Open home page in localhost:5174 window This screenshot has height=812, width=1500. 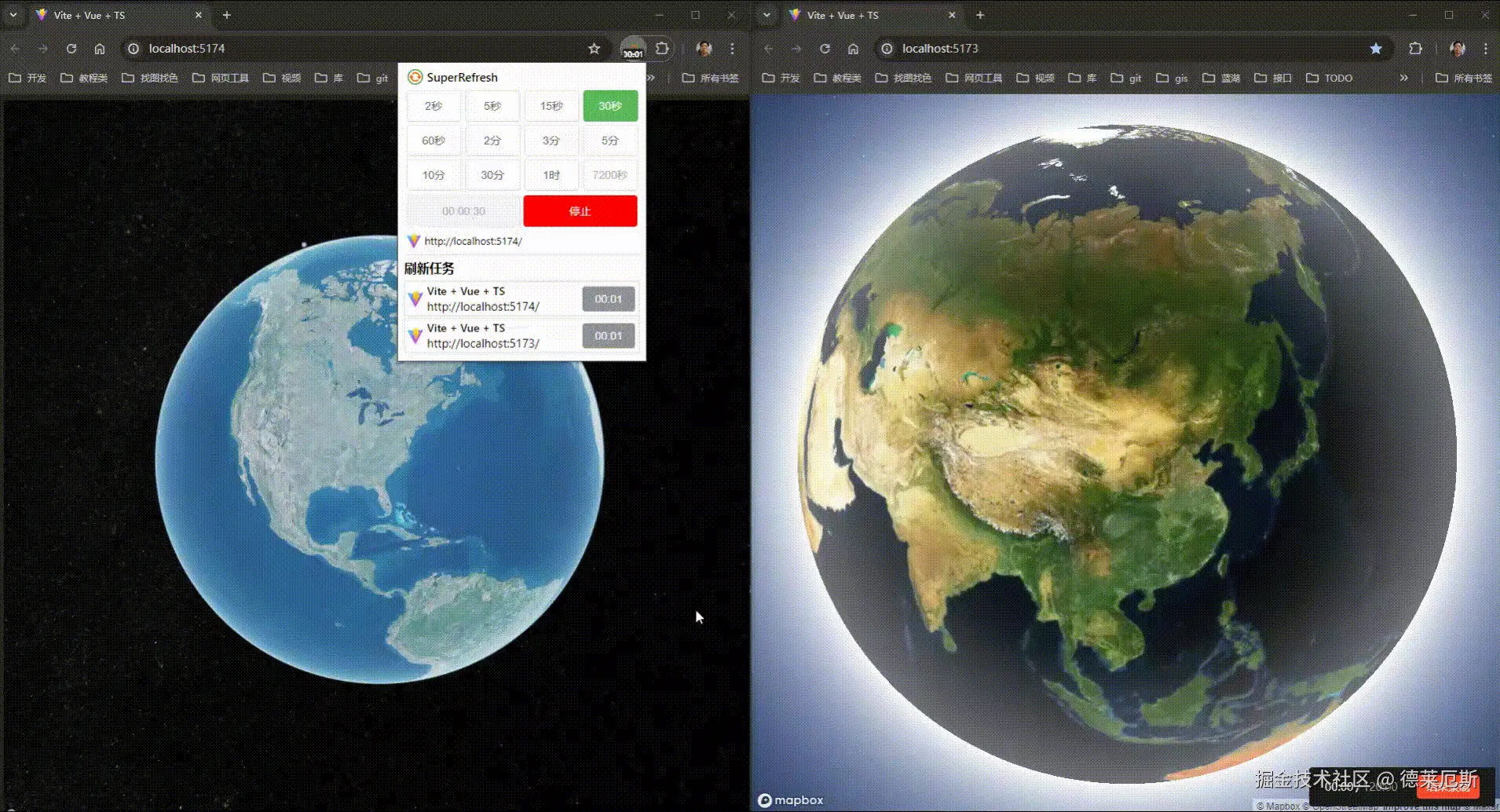click(100, 49)
